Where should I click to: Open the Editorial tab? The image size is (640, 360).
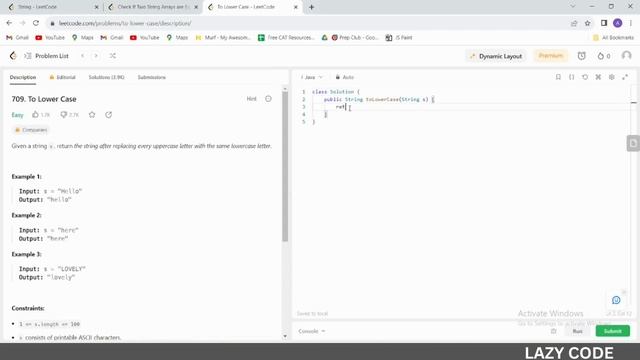pyautogui.click(x=62, y=77)
